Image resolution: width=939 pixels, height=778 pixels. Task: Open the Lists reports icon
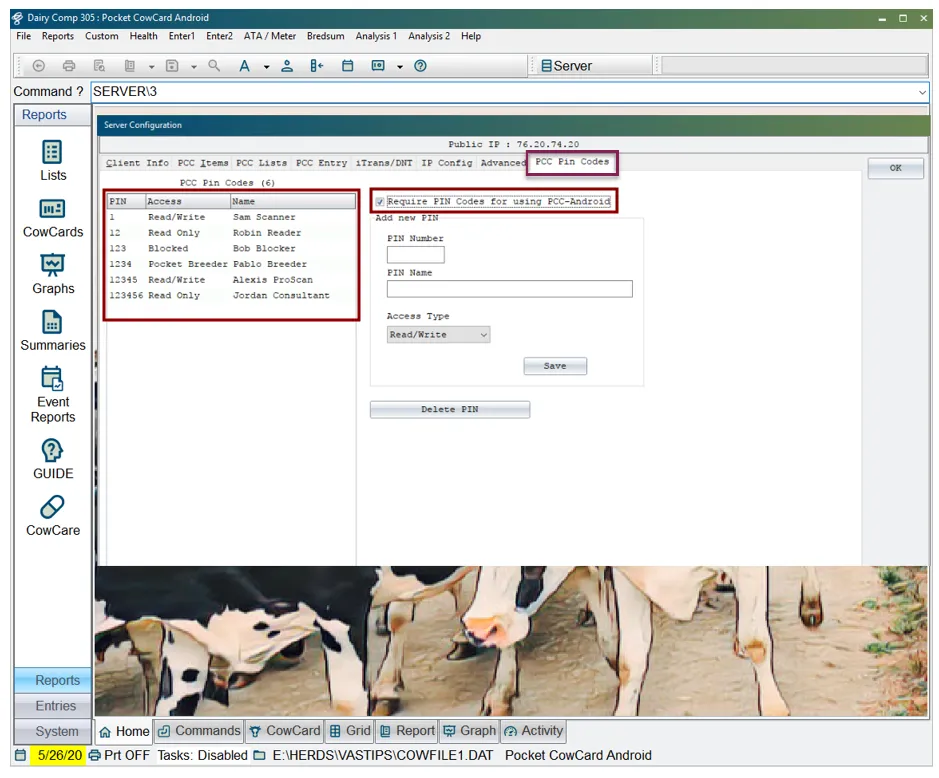pyautogui.click(x=53, y=160)
